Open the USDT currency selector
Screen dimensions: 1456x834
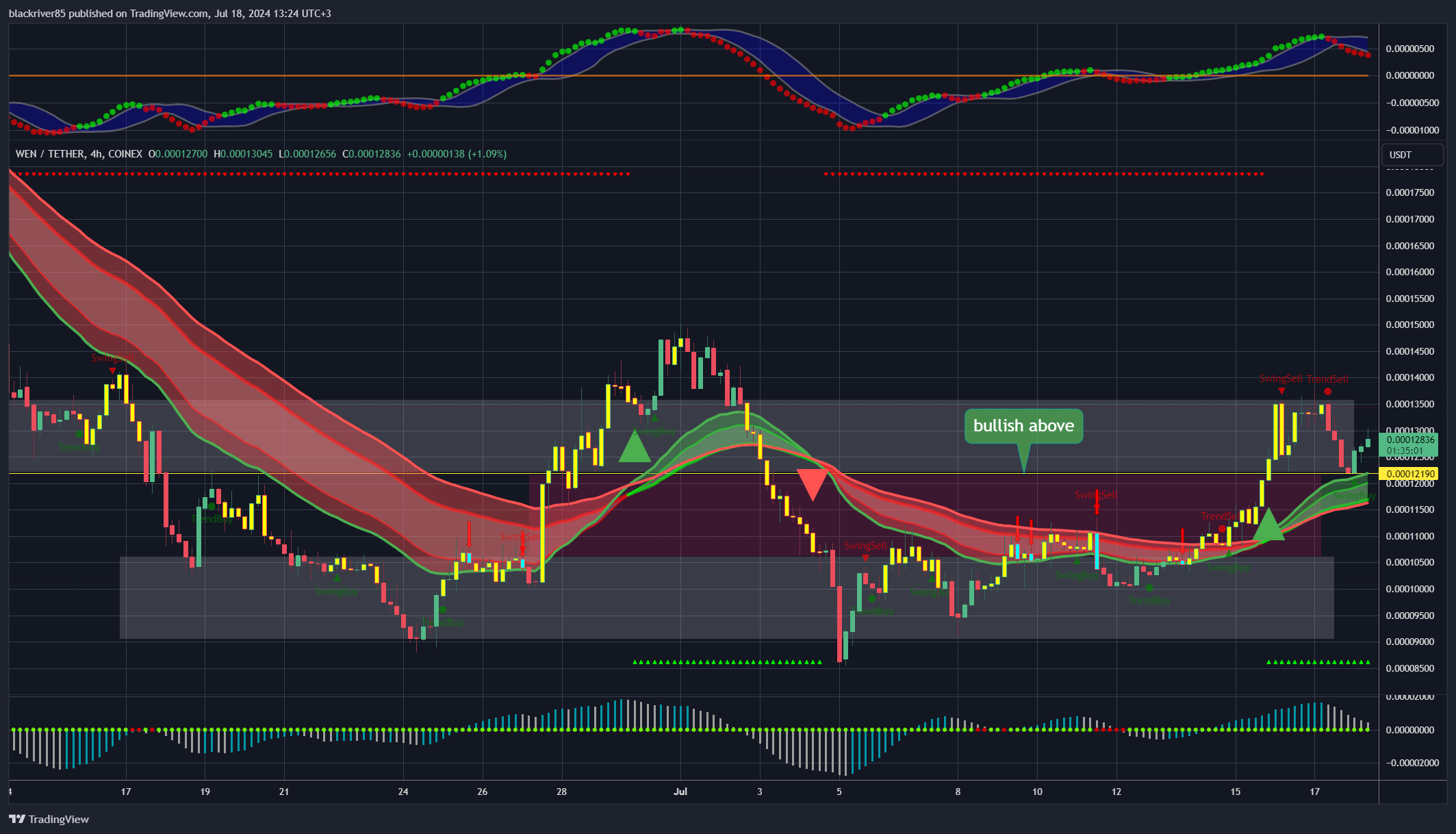pyautogui.click(x=1412, y=155)
